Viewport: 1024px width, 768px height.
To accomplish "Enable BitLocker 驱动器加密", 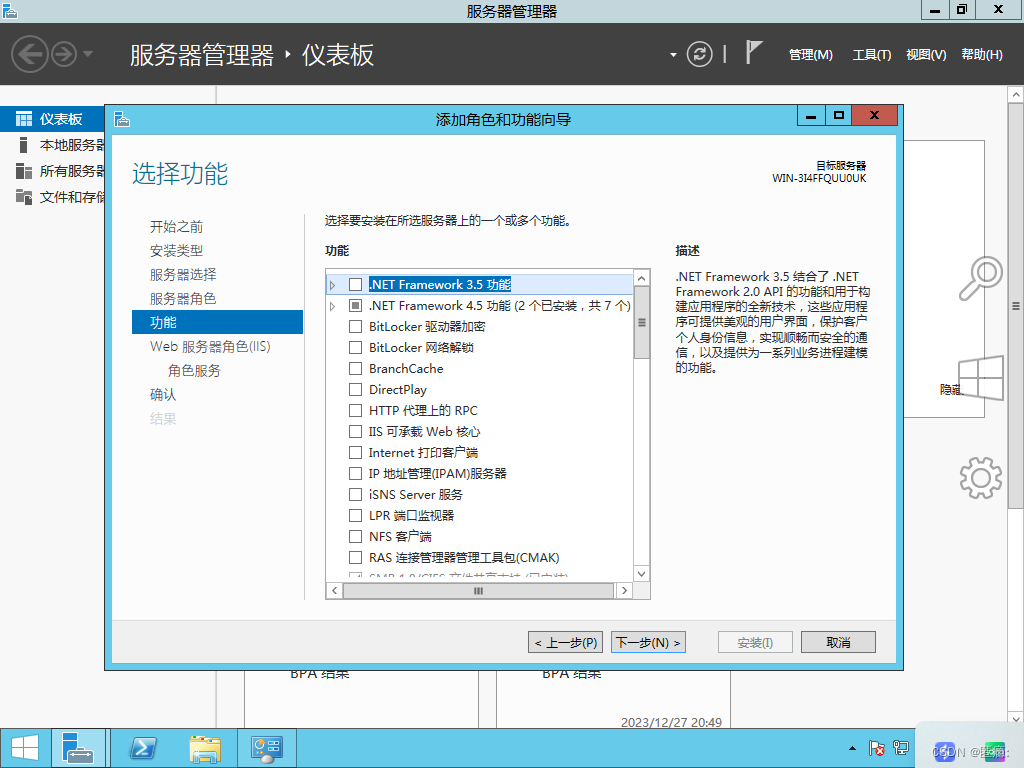I will [x=355, y=327].
